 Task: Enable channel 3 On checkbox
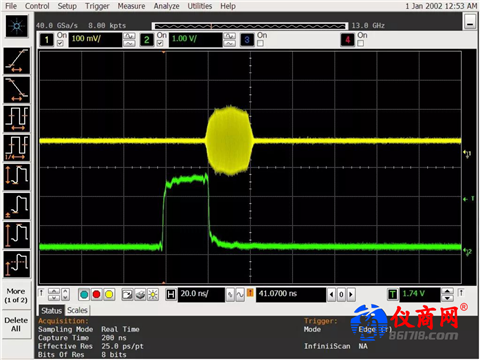point(260,43)
